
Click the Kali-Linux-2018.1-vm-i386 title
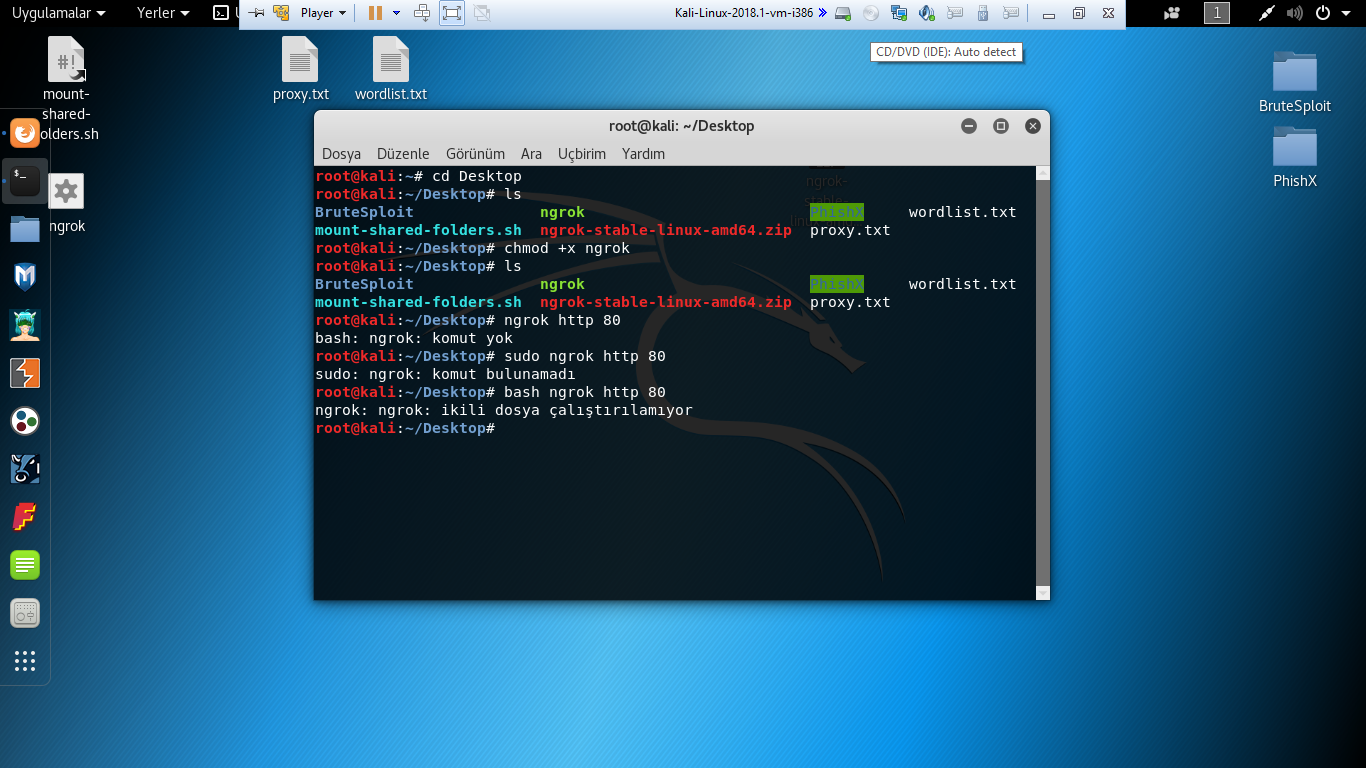[x=744, y=13]
